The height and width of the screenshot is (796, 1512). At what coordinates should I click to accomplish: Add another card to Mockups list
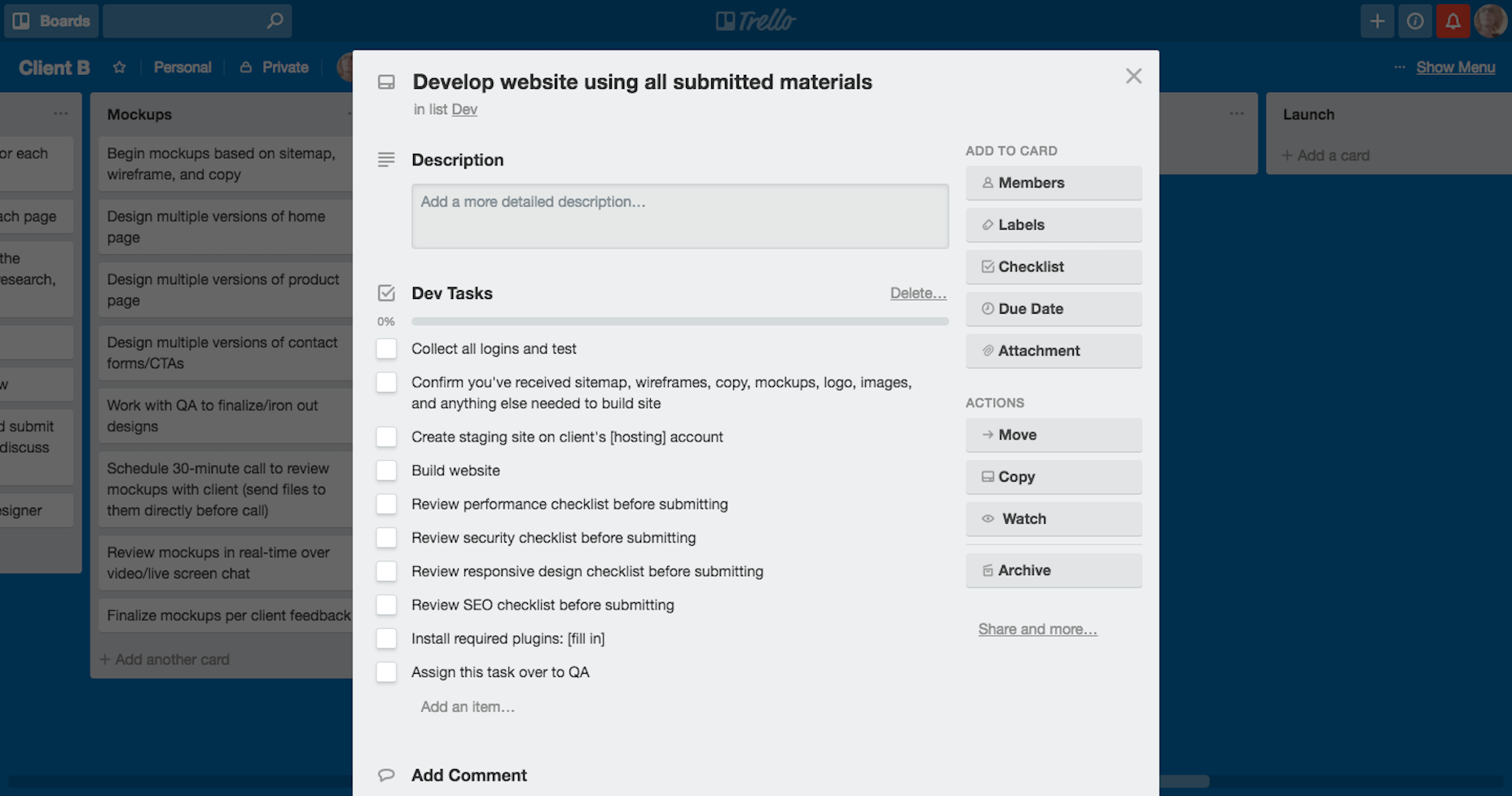pos(165,659)
